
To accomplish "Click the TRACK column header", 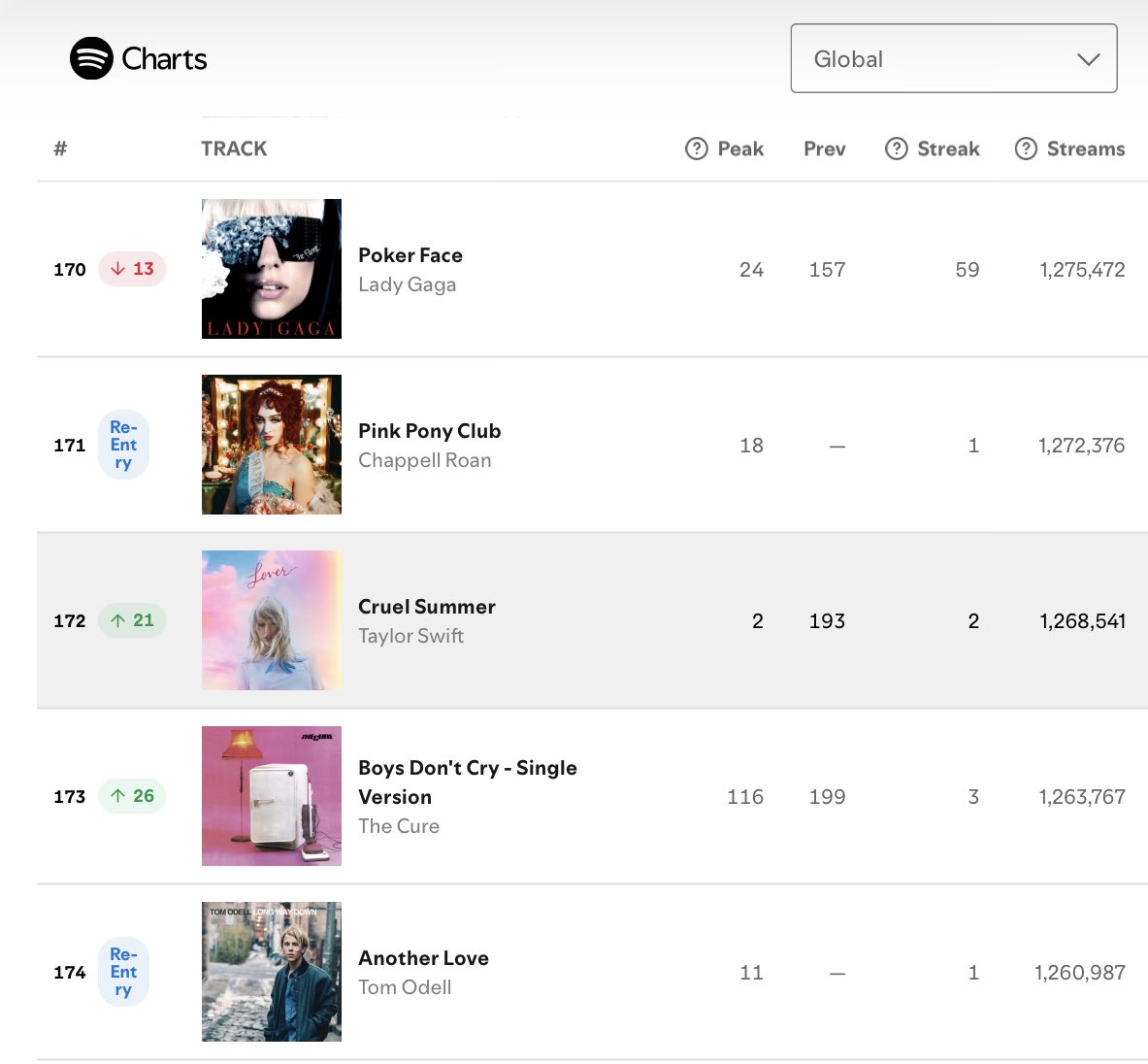I will (234, 149).
